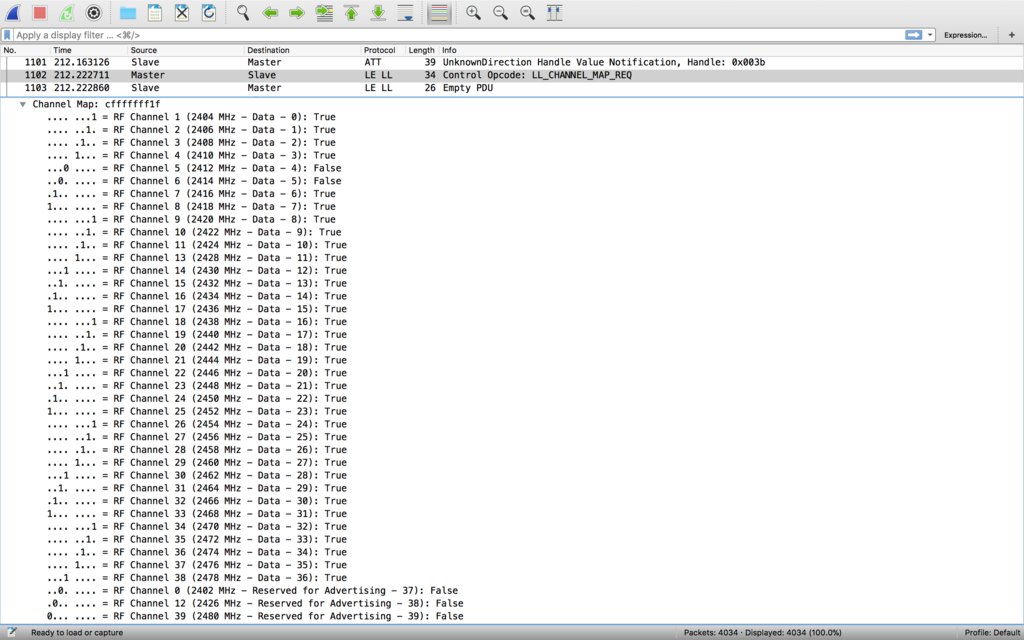Select RF Channel 17 (2436 MHz) row
The image size is (1024, 640).
197,309
